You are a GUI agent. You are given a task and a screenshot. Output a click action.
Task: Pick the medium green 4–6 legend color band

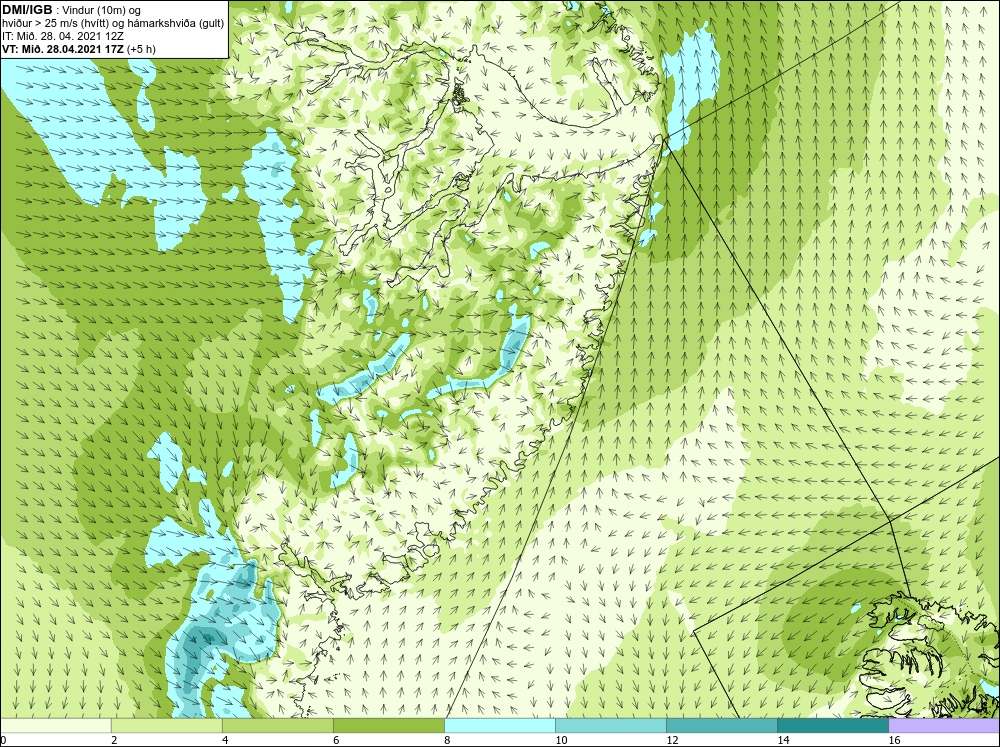click(278, 725)
